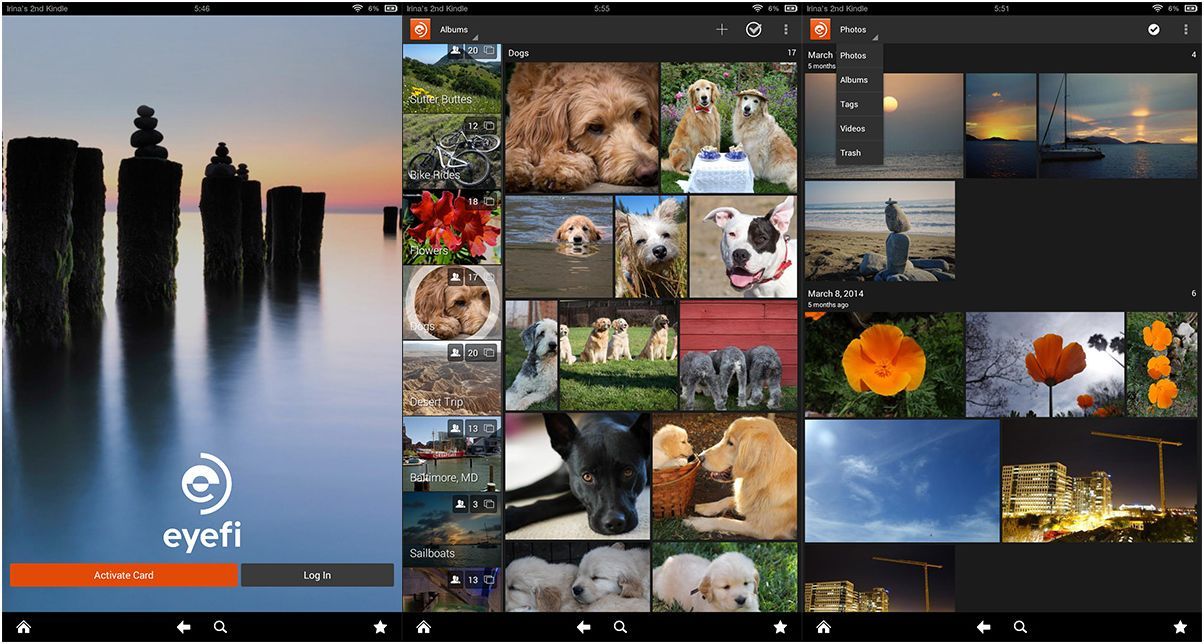Tap the favorites star under the Albums screen
The image size is (1204, 644).
(x=780, y=627)
